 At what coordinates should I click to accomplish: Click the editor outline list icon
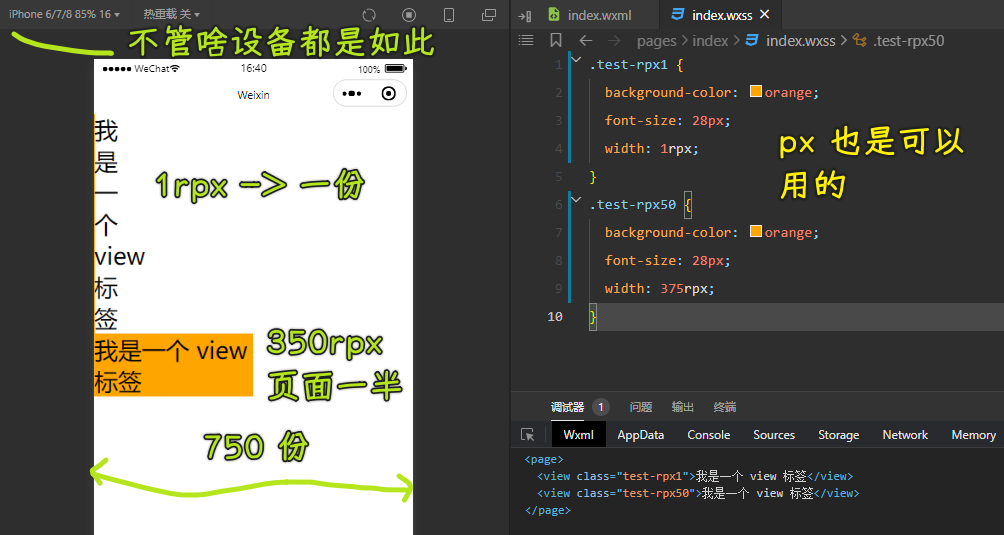(526, 40)
